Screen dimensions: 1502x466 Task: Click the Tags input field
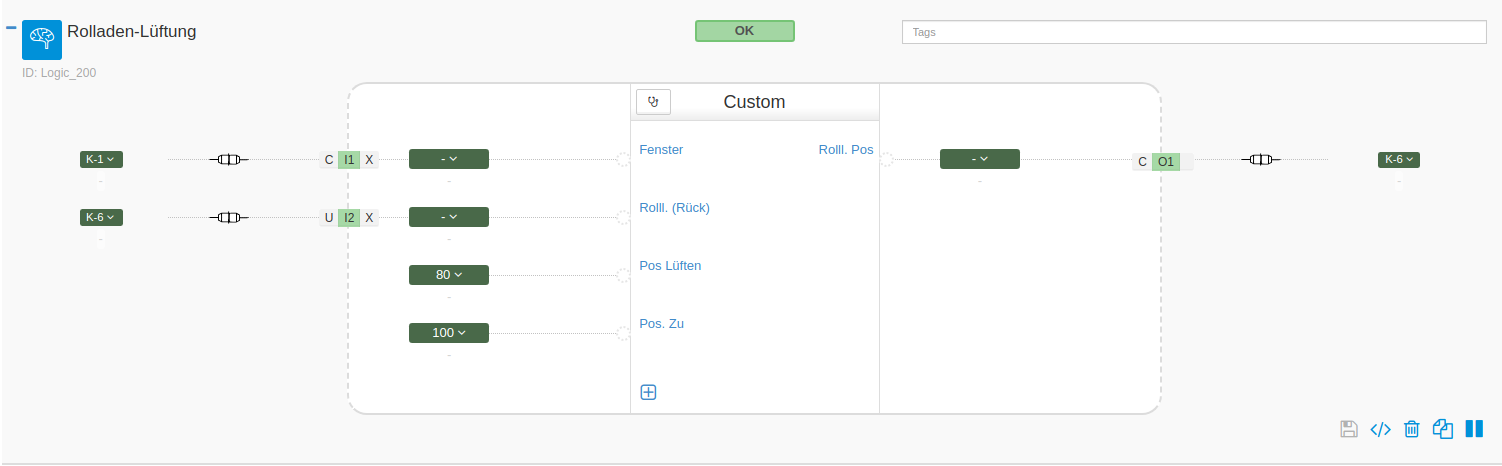click(x=1194, y=32)
